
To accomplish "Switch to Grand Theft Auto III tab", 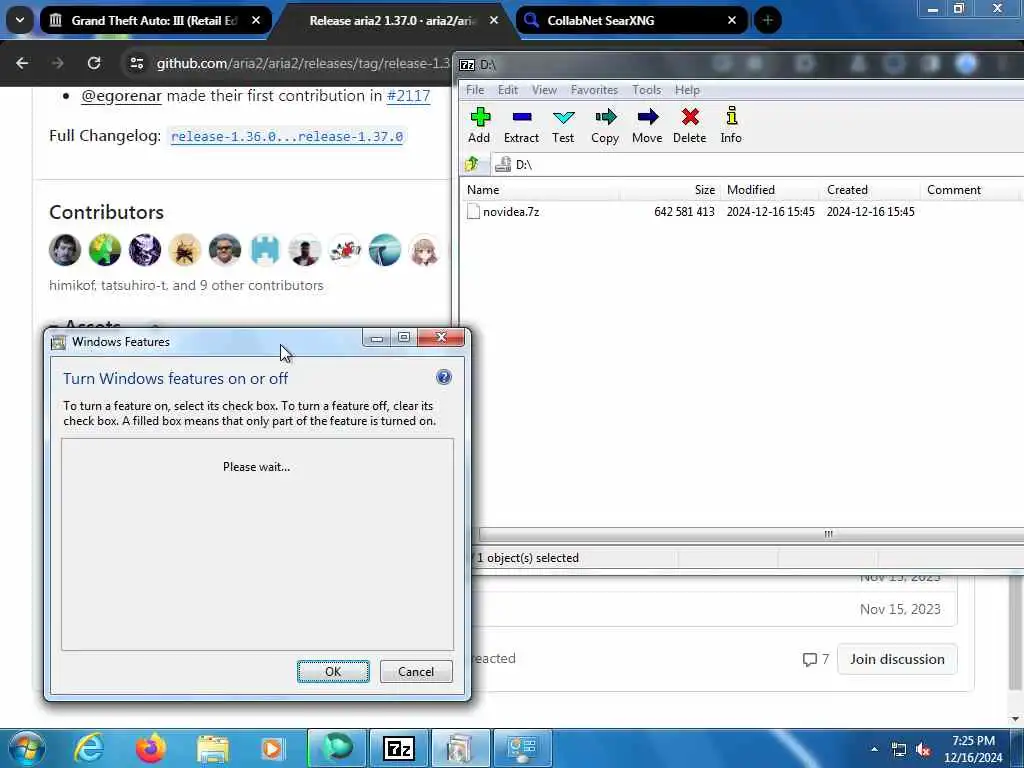I will point(153,20).
